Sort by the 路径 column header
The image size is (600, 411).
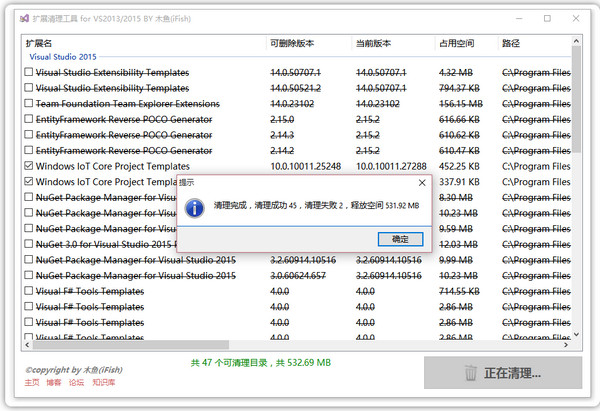535,43
